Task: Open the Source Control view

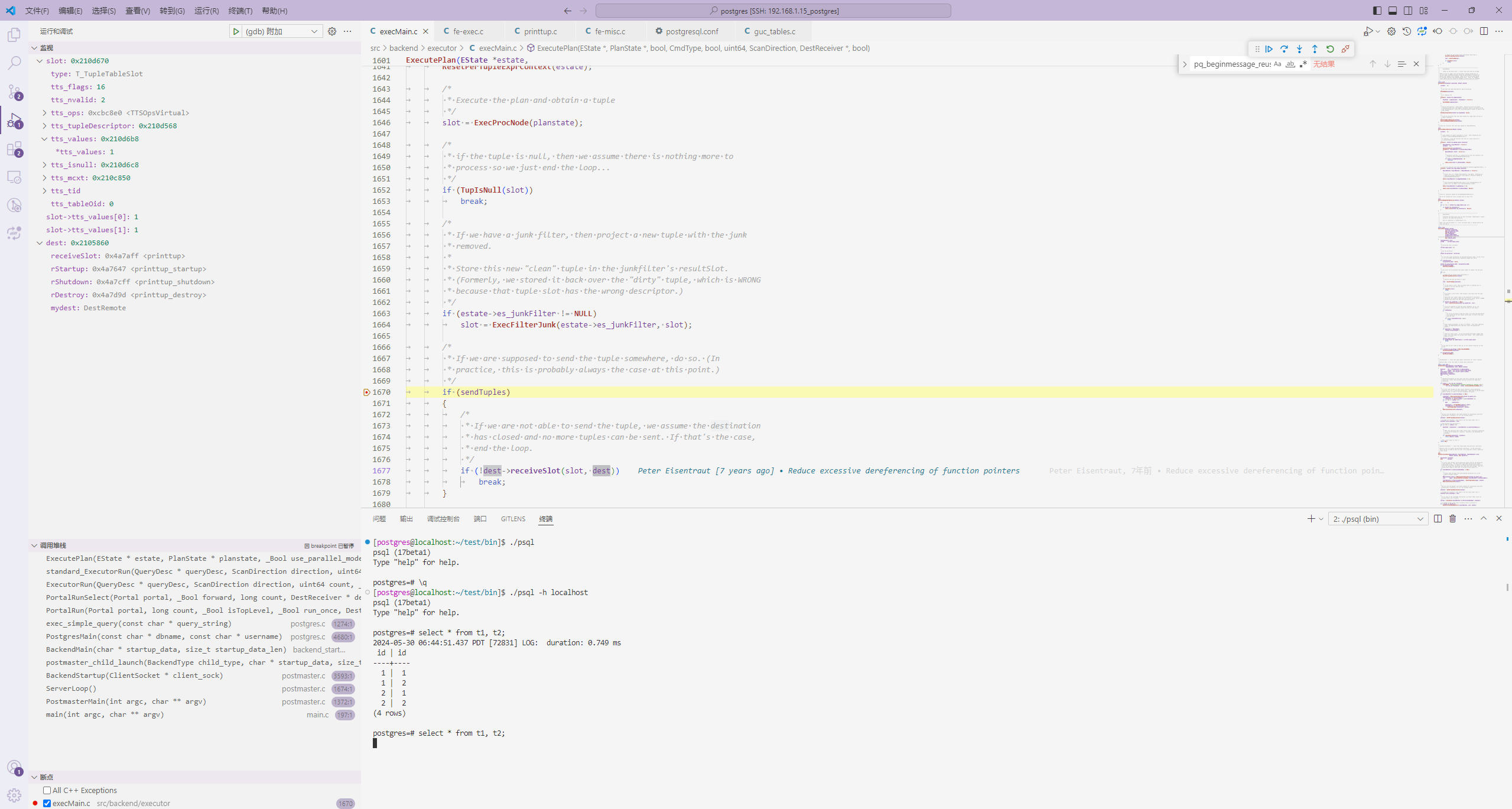Action: coord(14,92)
